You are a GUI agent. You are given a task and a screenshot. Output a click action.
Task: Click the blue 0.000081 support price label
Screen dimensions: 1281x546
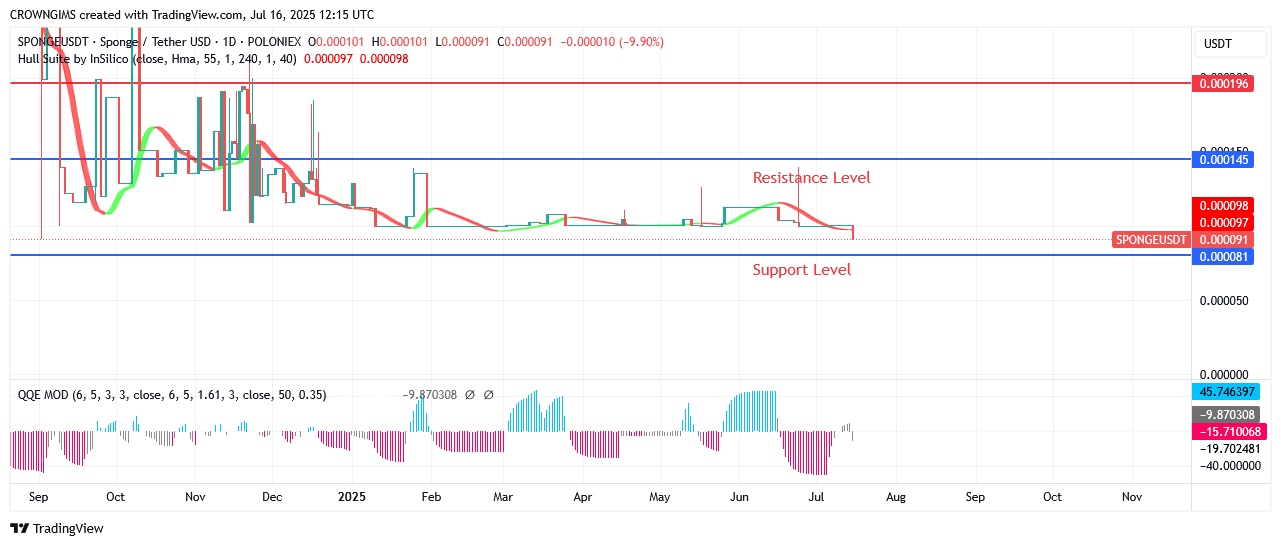(x=1222, y=256)
